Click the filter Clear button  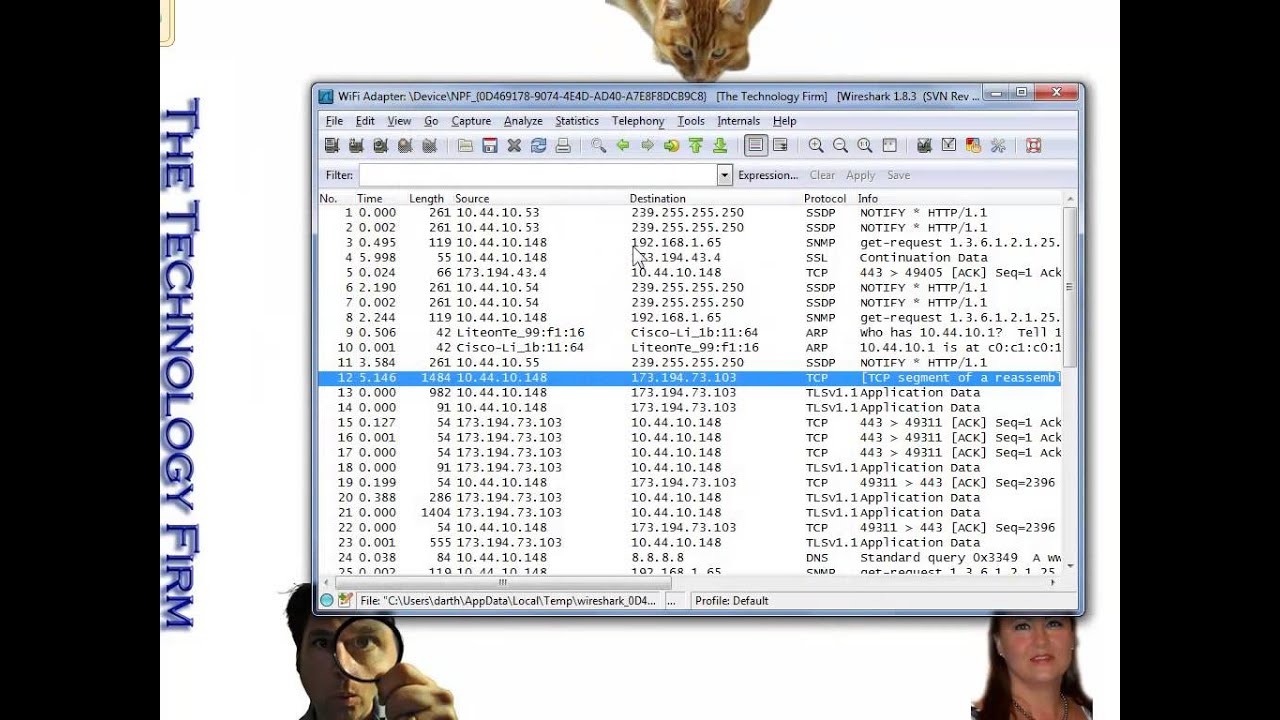click(x=822, y=175)
